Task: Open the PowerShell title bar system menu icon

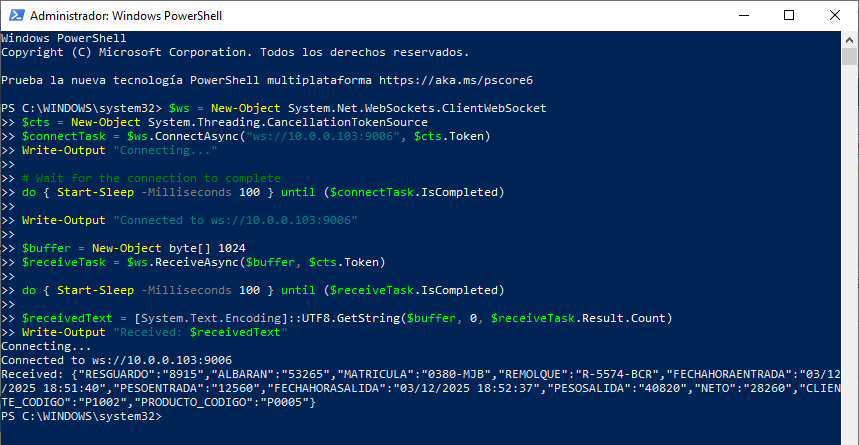Action: tap(14, 16)
